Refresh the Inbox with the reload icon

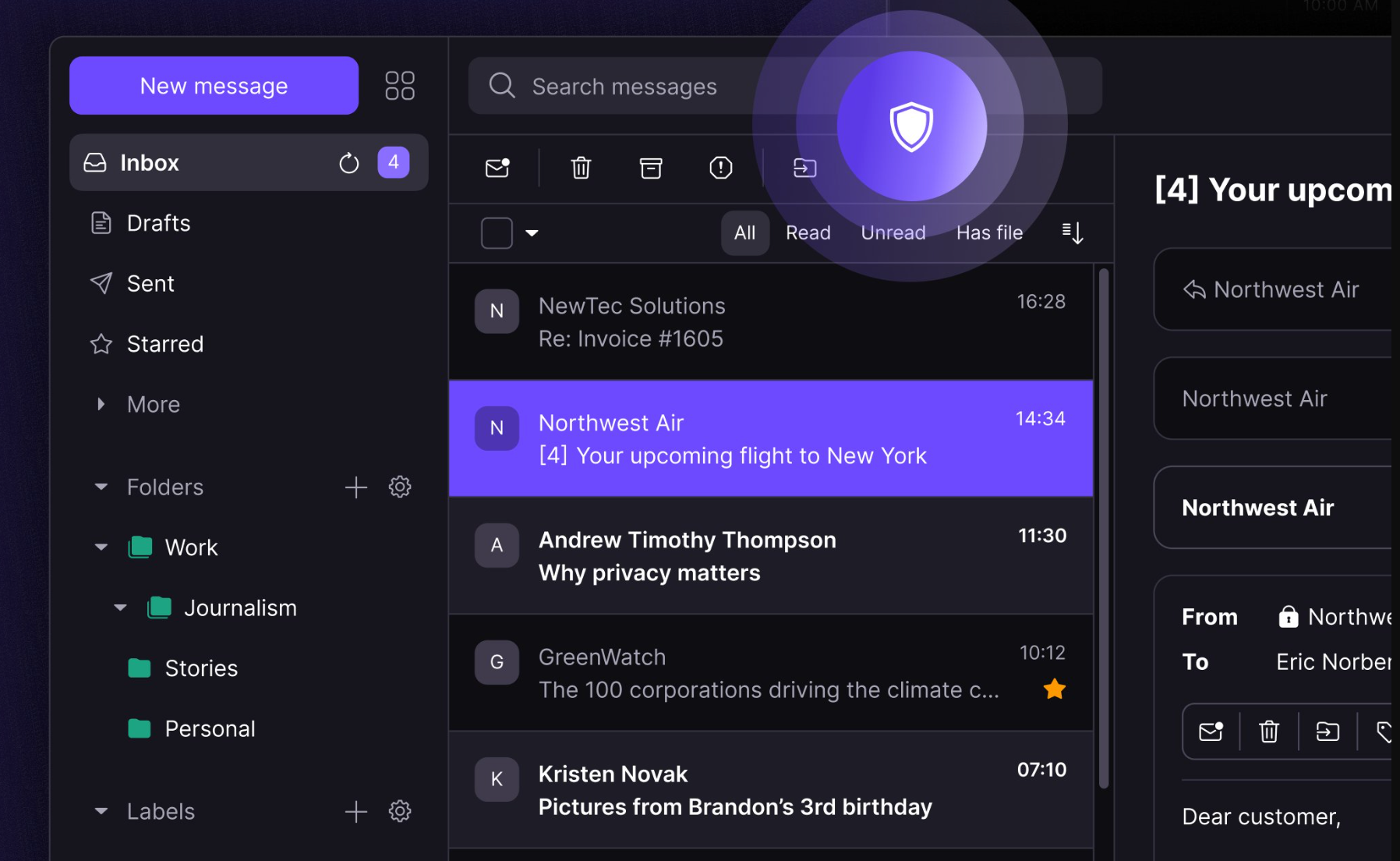click(x=349, y=163)
